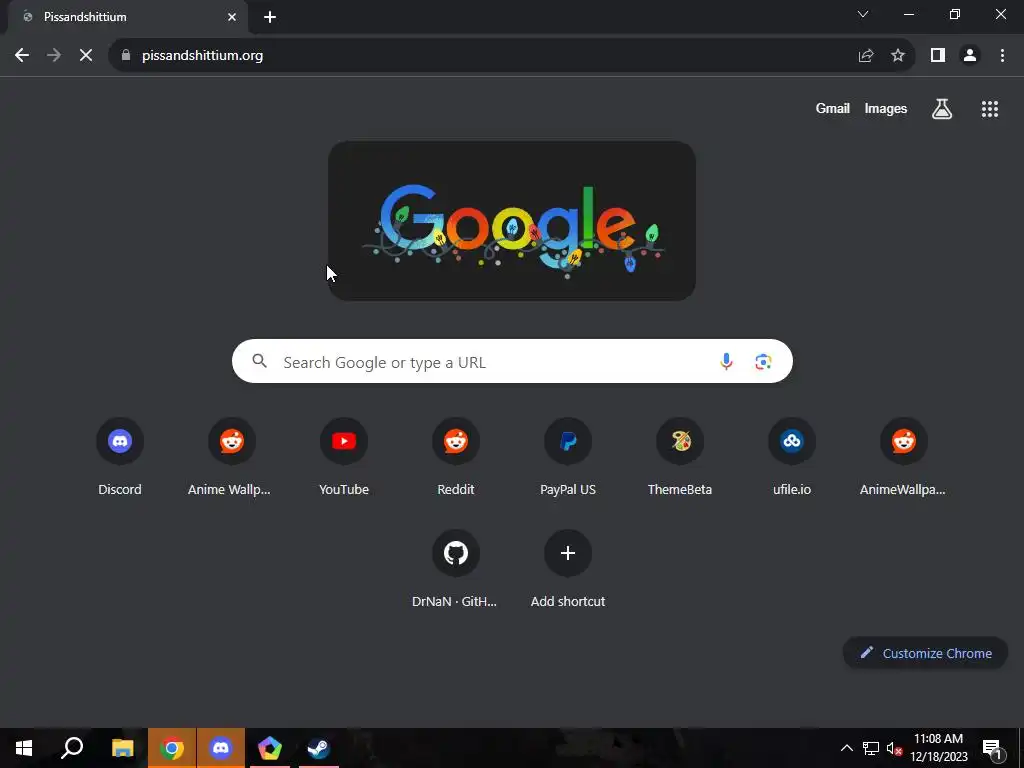Open the YouTube shortcut
Viewport: 1024px width, 768px height.
[344, 457]
